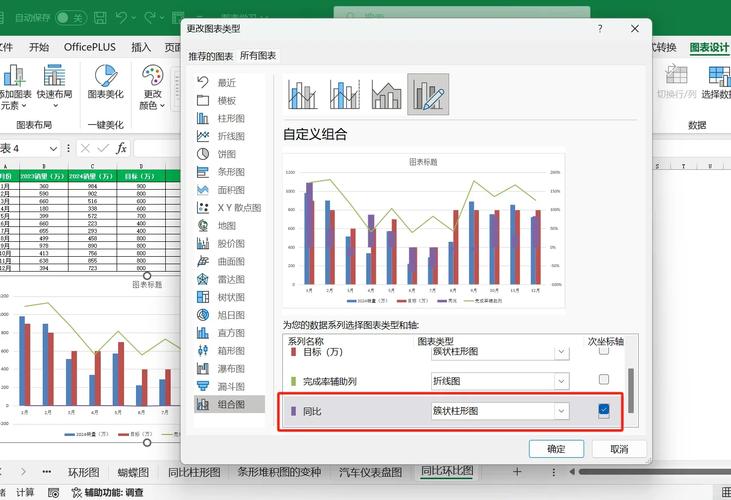Image resolution: width=731 pixels, height=500 pixels.
Task: Open the 图表设计 ribbon tab
Action: pos(709,47)
